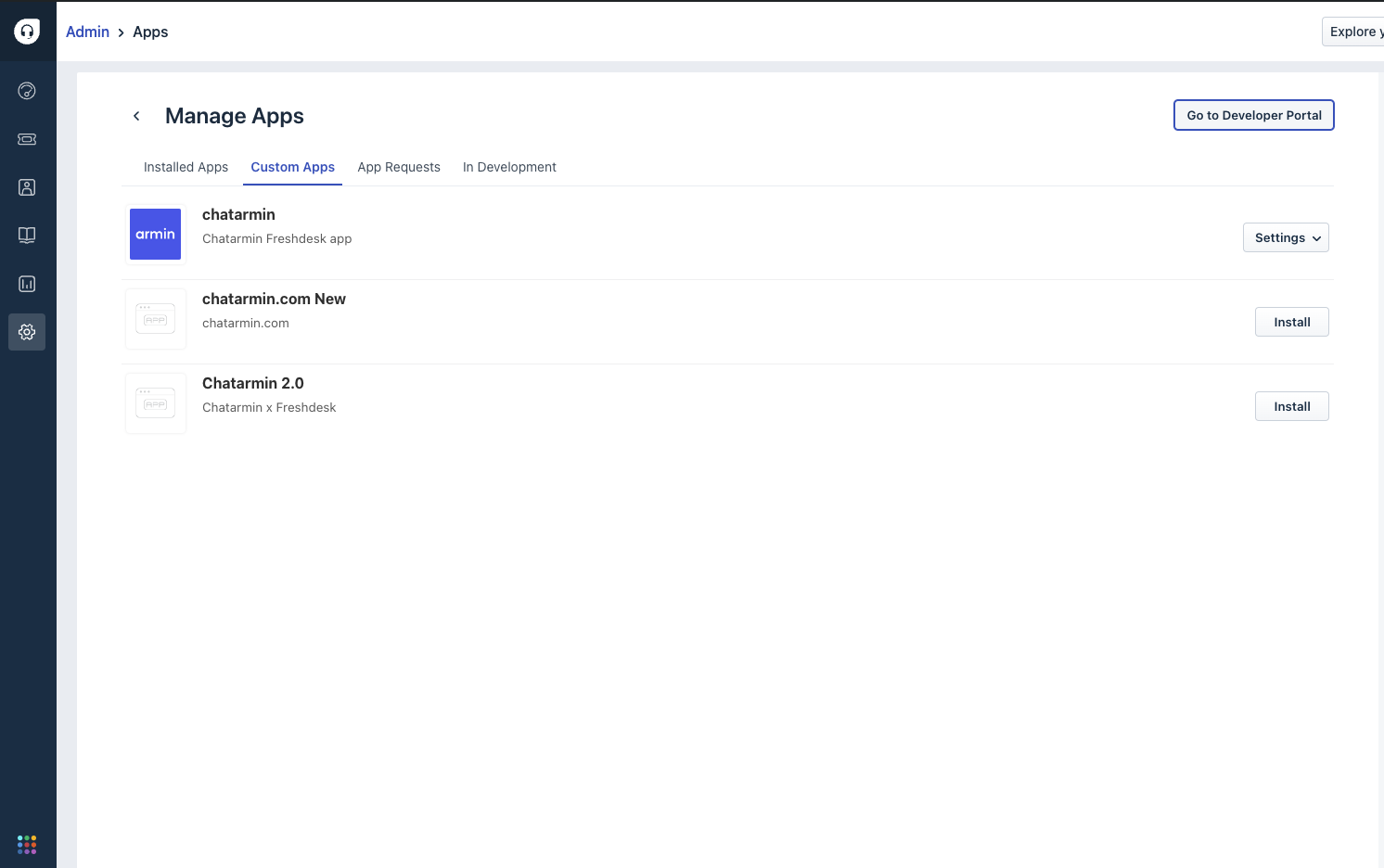This screenshot has width=1384, height=868.
Task: Click the Admin breadcrumb link
Action: (x=87, y=32)
